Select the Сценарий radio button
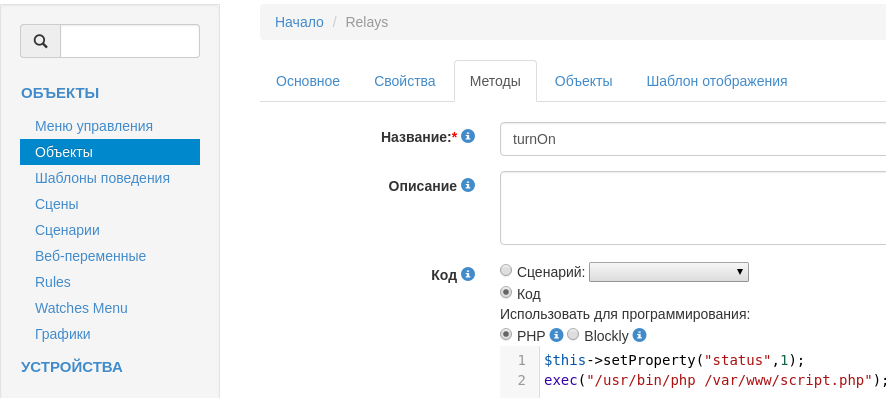This screenshot has height=398, width=886. tap(506, 270)
